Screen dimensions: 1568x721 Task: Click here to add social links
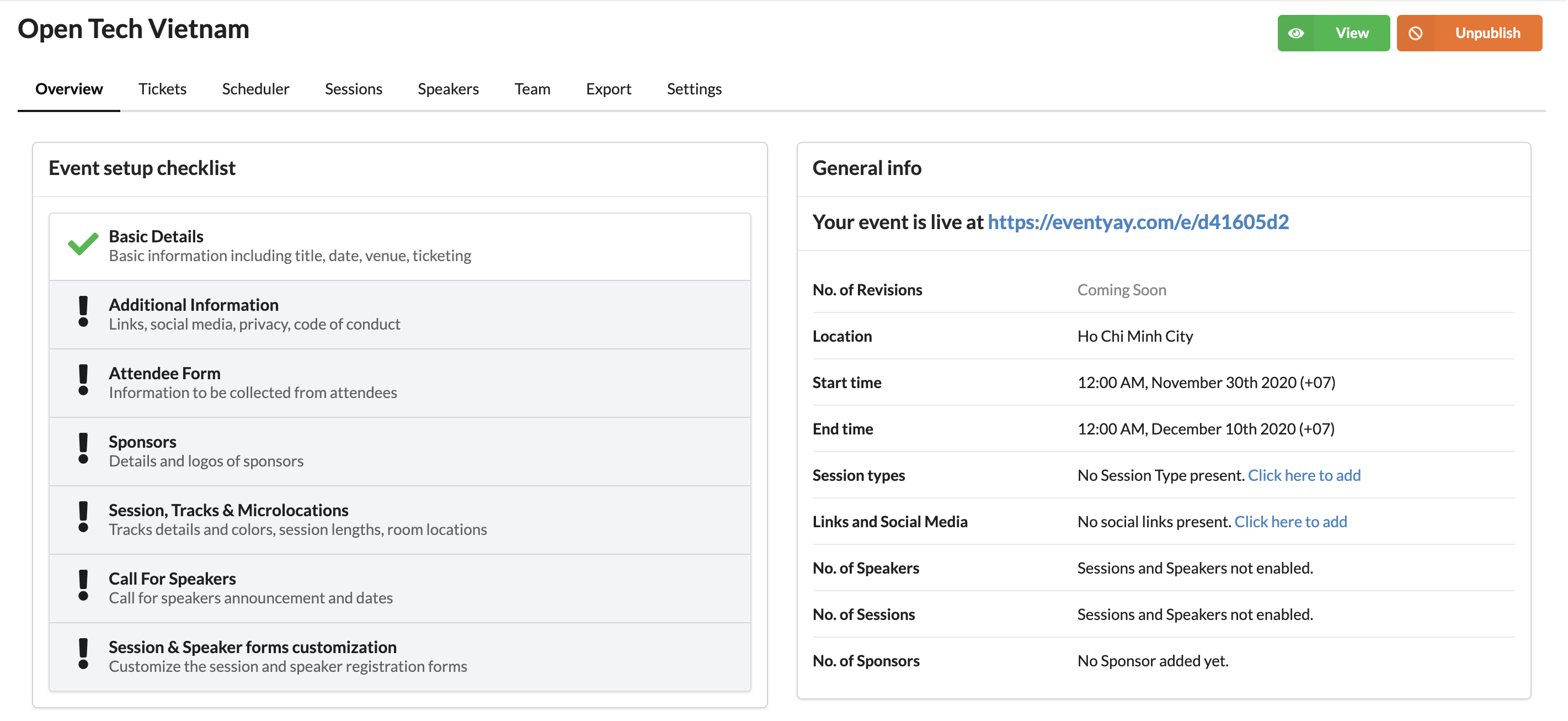click(1290, 521)
